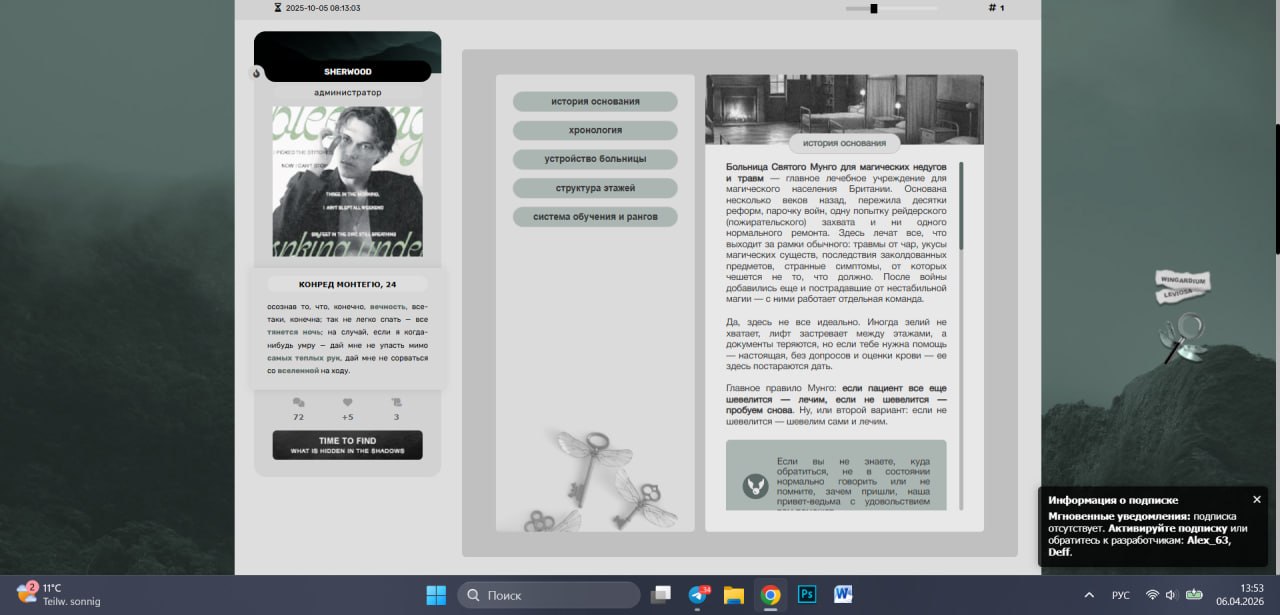Click the article text scrollbar
Screen dimensions: 1280x615
[x=961, y=206]
